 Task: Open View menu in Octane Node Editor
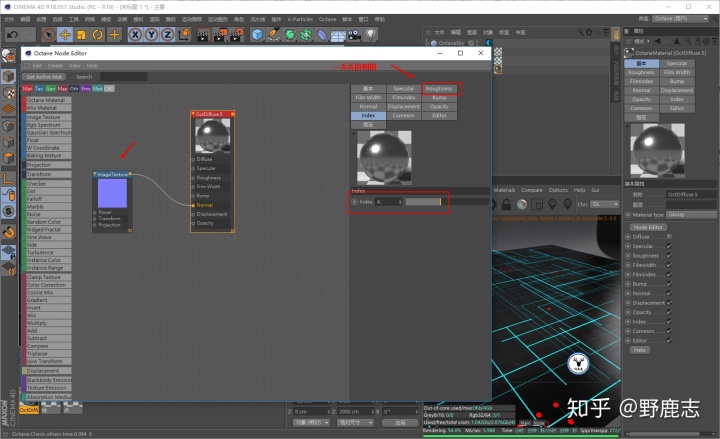point(74,66)
